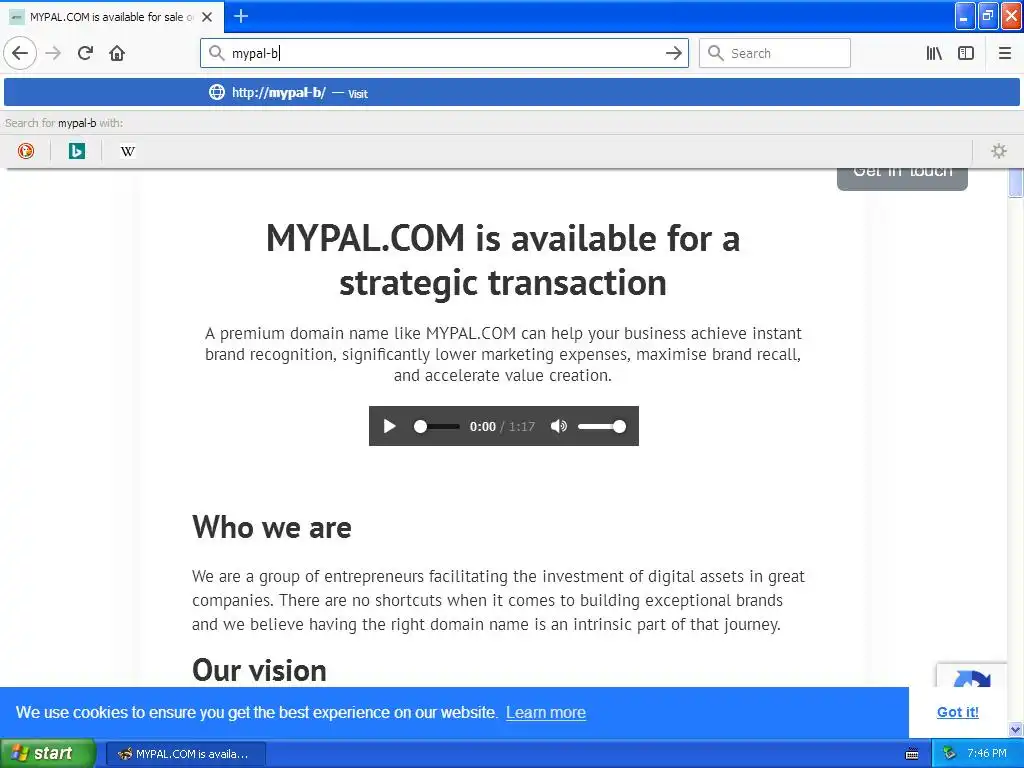Go back to the previous page

[20, 53]
